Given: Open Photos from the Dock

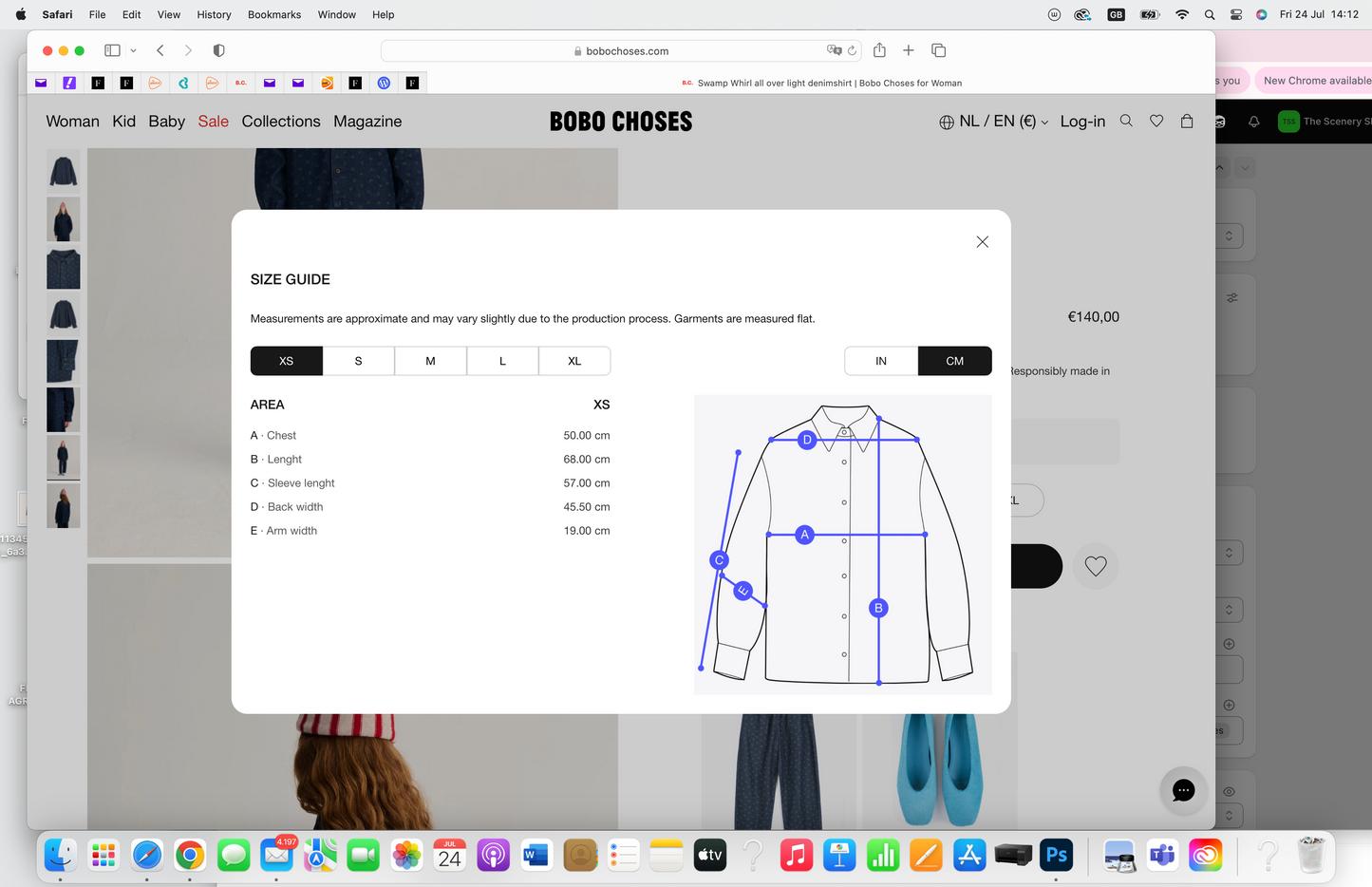Looking at the screenshot, I should 406,856.
